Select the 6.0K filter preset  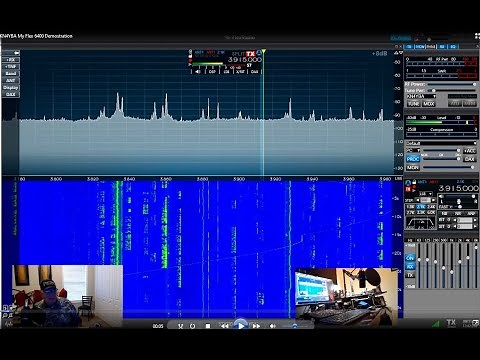coord(431,212)
